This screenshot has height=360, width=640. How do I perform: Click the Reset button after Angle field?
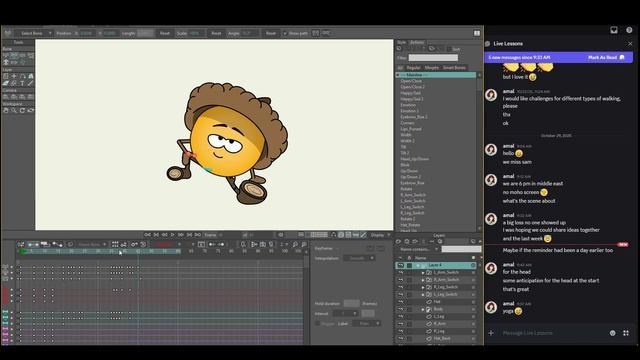(271, 33)
